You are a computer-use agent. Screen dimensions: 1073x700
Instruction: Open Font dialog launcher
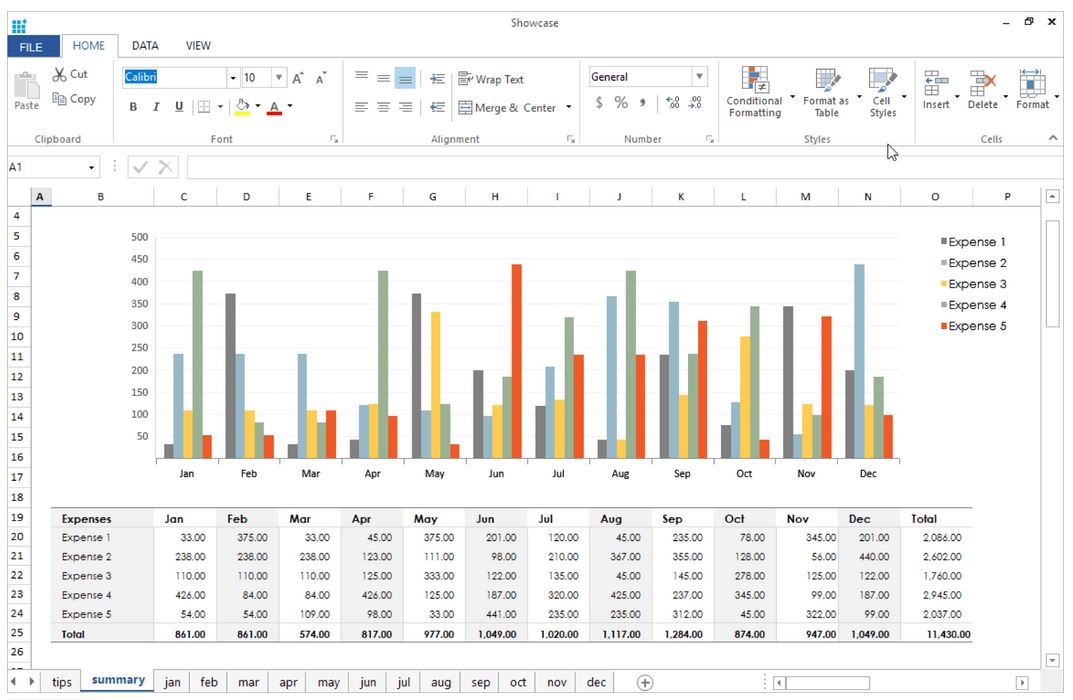334,140
